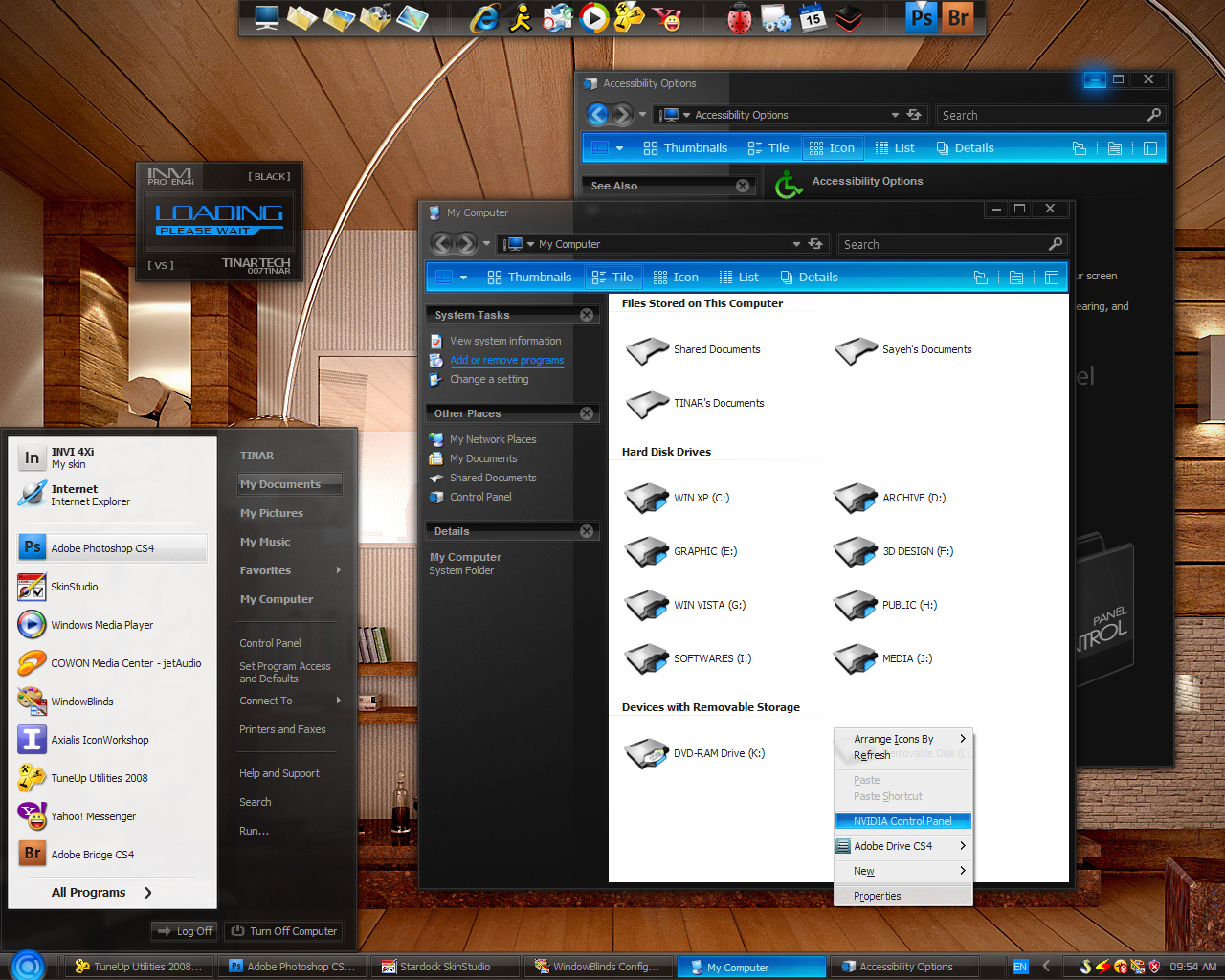Open the music folder icon in top dock
1225x980 pixels.
375,17
